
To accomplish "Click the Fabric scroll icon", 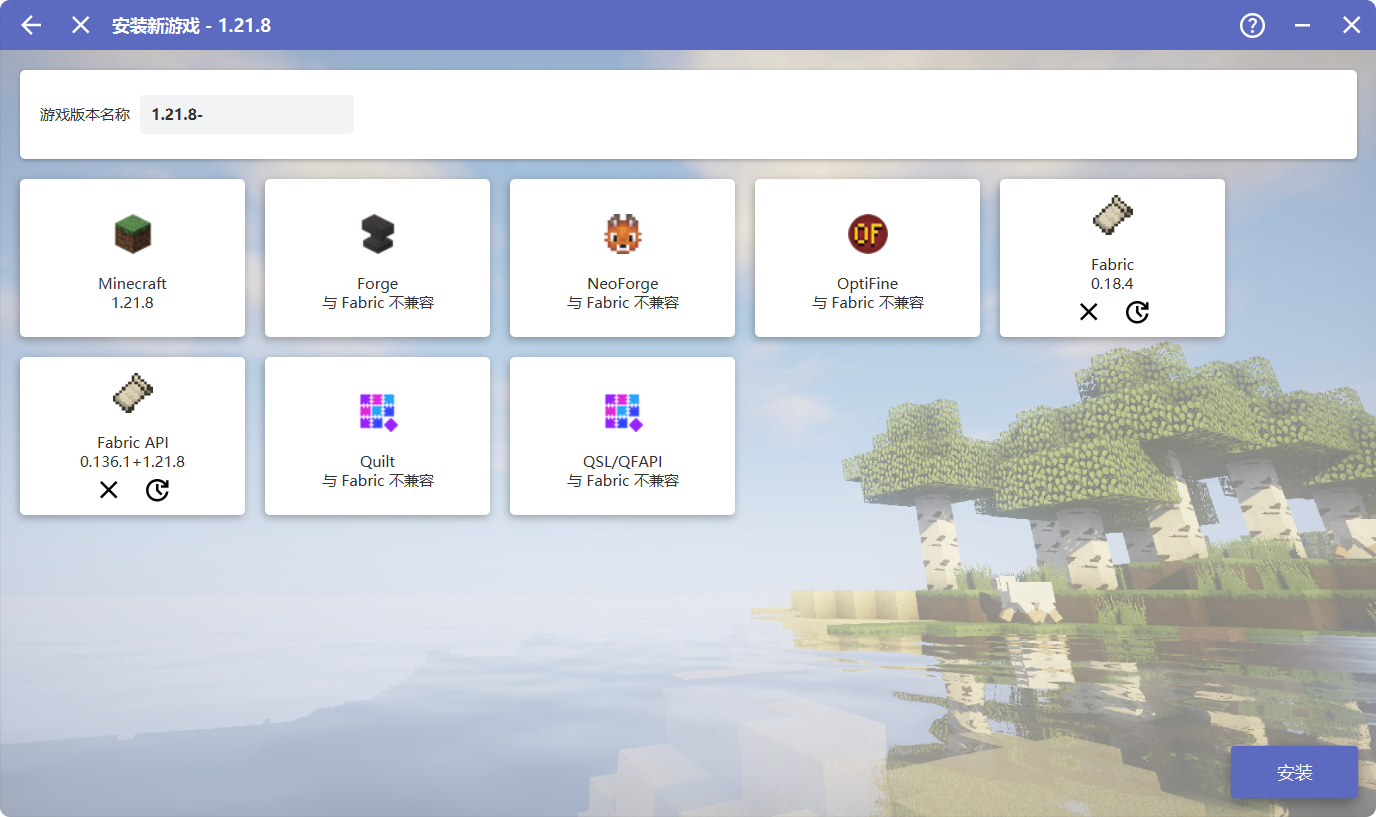I will point(1112,215).
